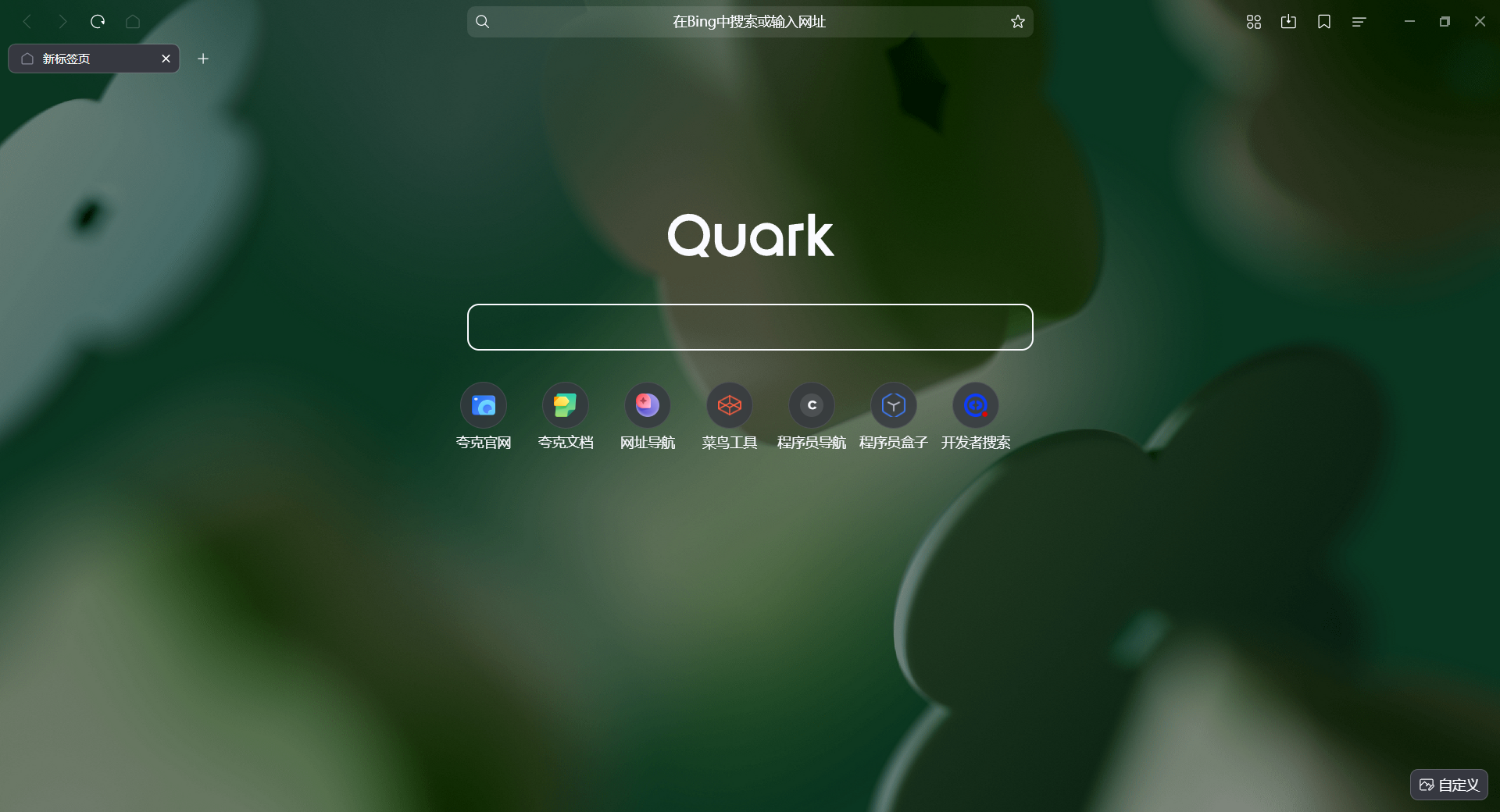This screenshot has width=1500, height=812.
Task: Close the 新标签页 tab
Action: tap(166, 59)
